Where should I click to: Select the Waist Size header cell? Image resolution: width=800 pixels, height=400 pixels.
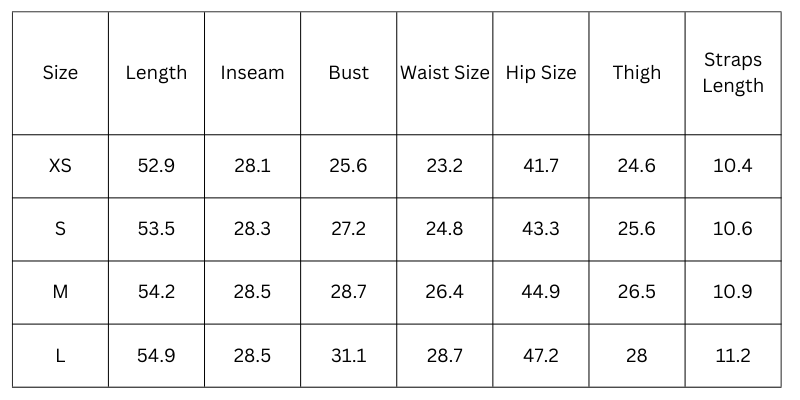(445, 73)
